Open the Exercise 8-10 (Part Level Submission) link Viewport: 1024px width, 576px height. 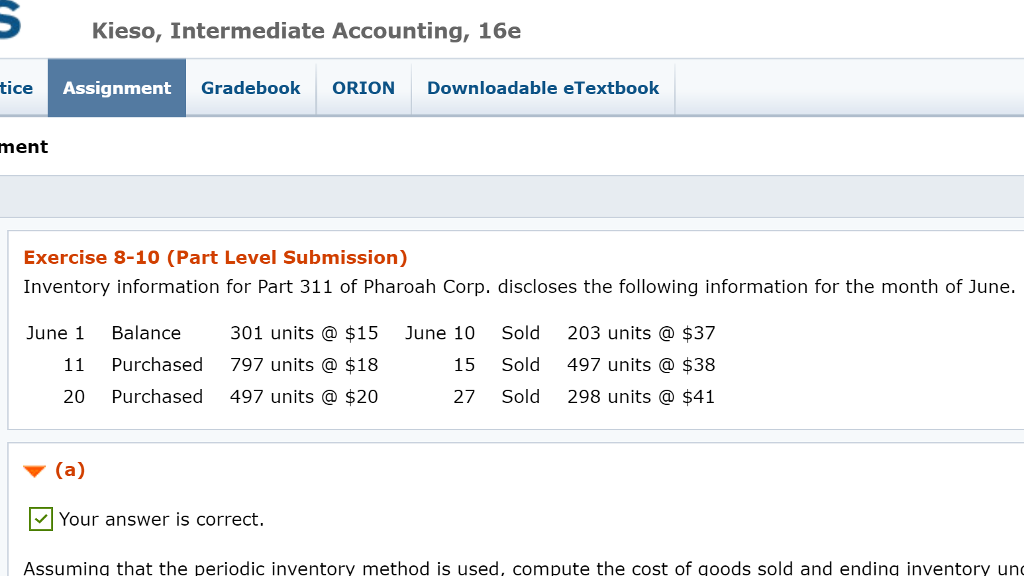(215, 257)
